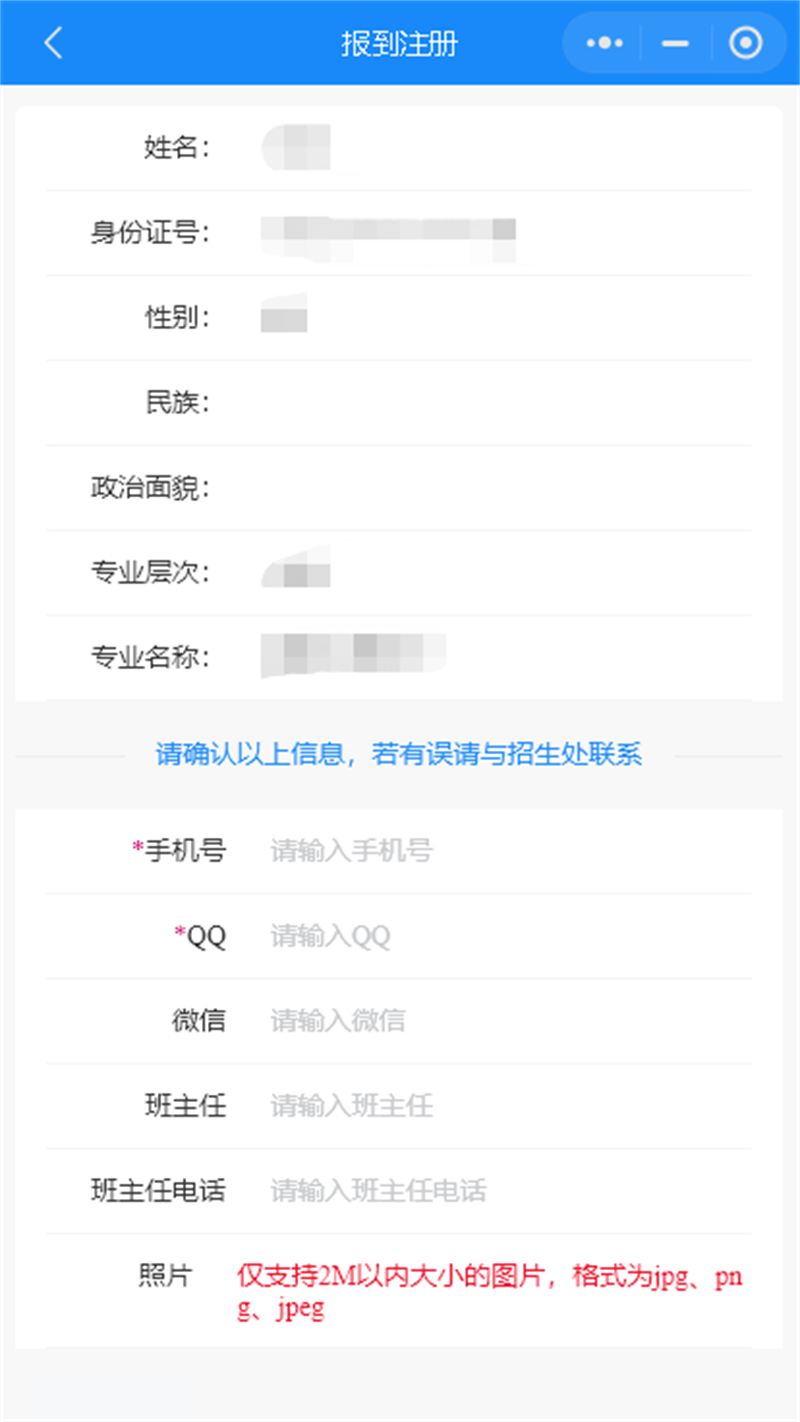Click the 手机号 input field
Viewport: 800px width, 1422px height.
(x=500, y=851)
